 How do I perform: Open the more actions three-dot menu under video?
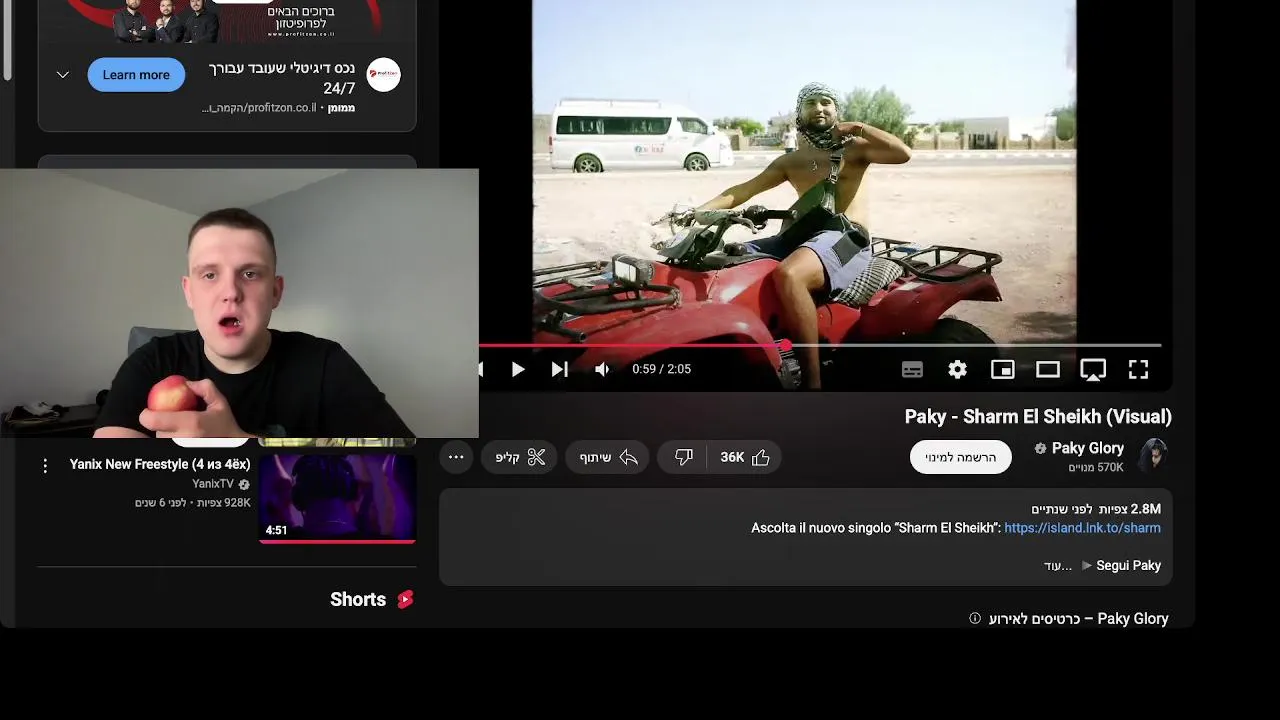(456, 457)
